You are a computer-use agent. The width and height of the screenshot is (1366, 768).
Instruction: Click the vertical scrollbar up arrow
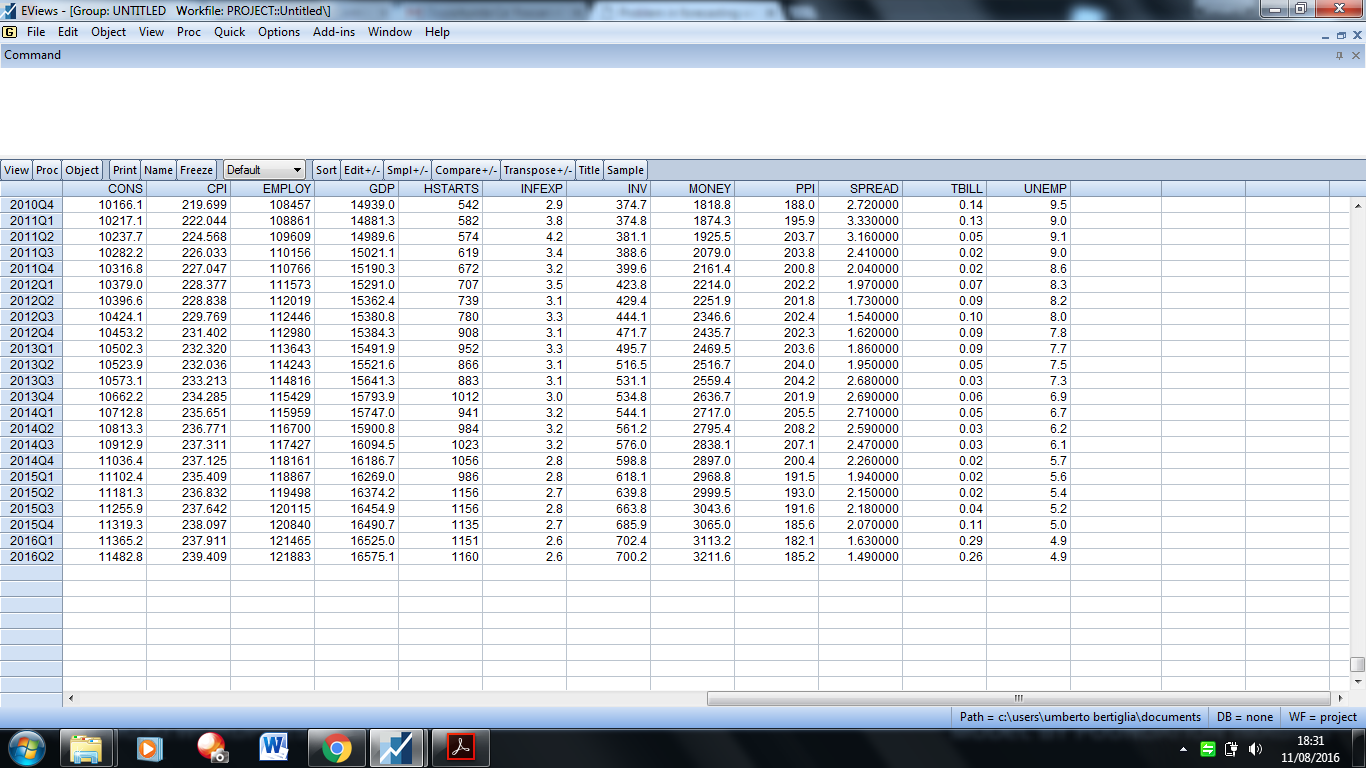pos(1357,205)
